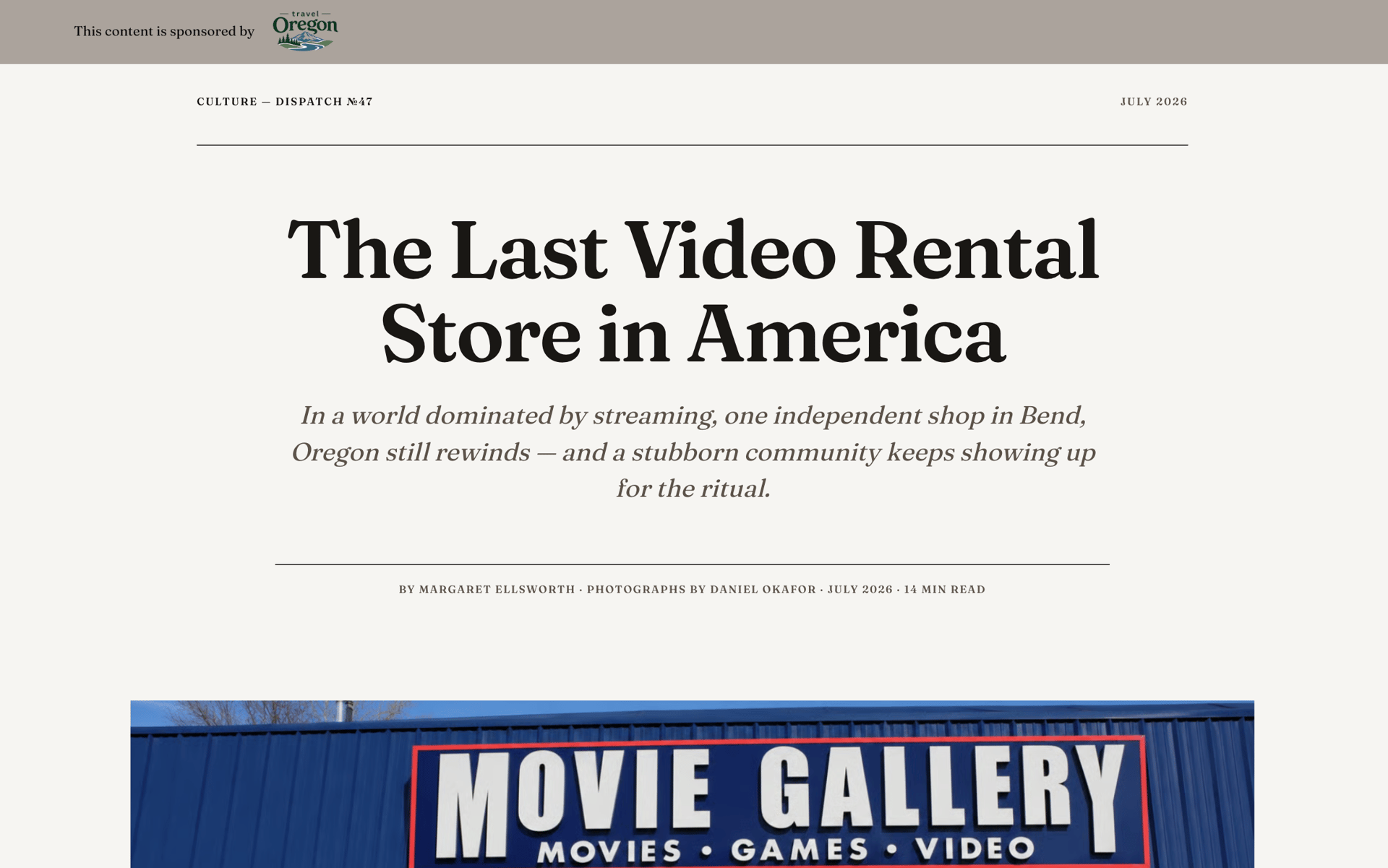Click the "14 MIN READ" text
Image resolution: width=1388 pixels, height=868 pixels.
(944, 589)
